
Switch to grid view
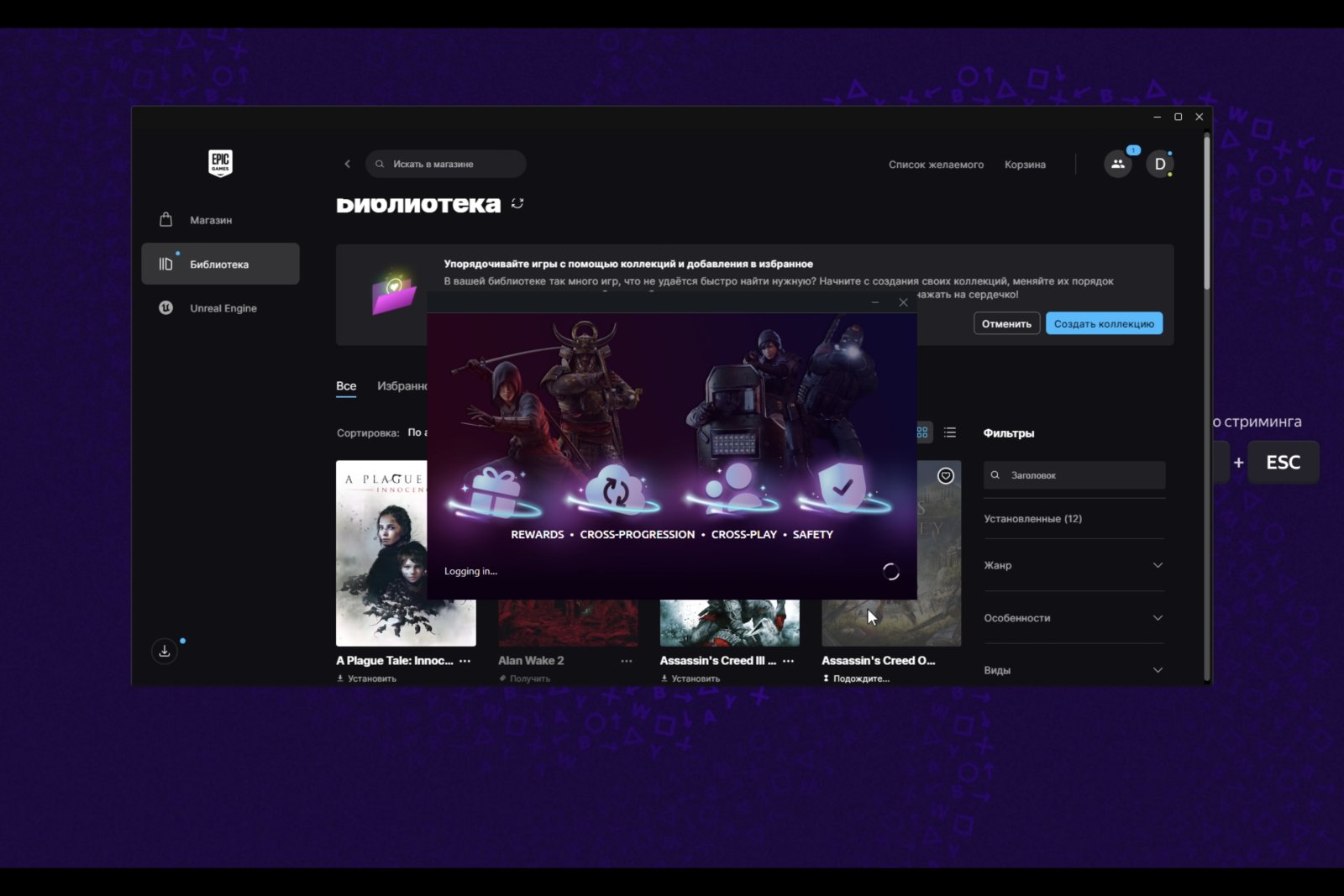coord(922,432)
